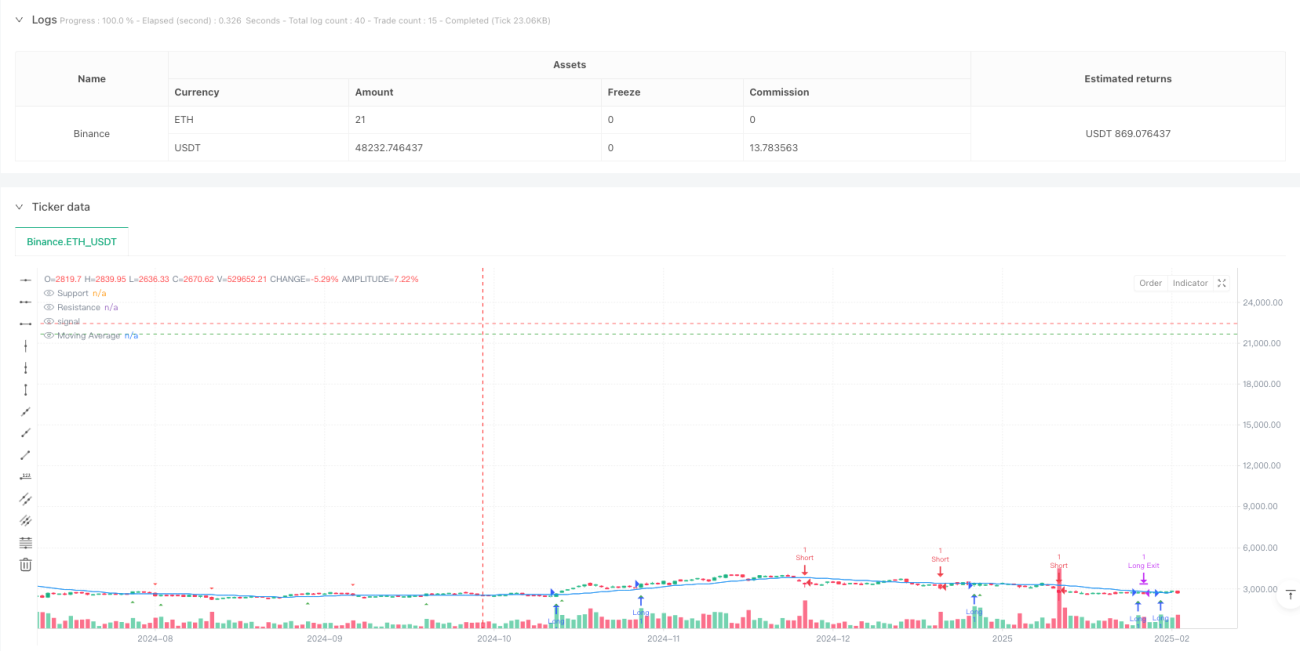Select the price line drawing tool
The image size is (1300, 651).
click(26, 476)
